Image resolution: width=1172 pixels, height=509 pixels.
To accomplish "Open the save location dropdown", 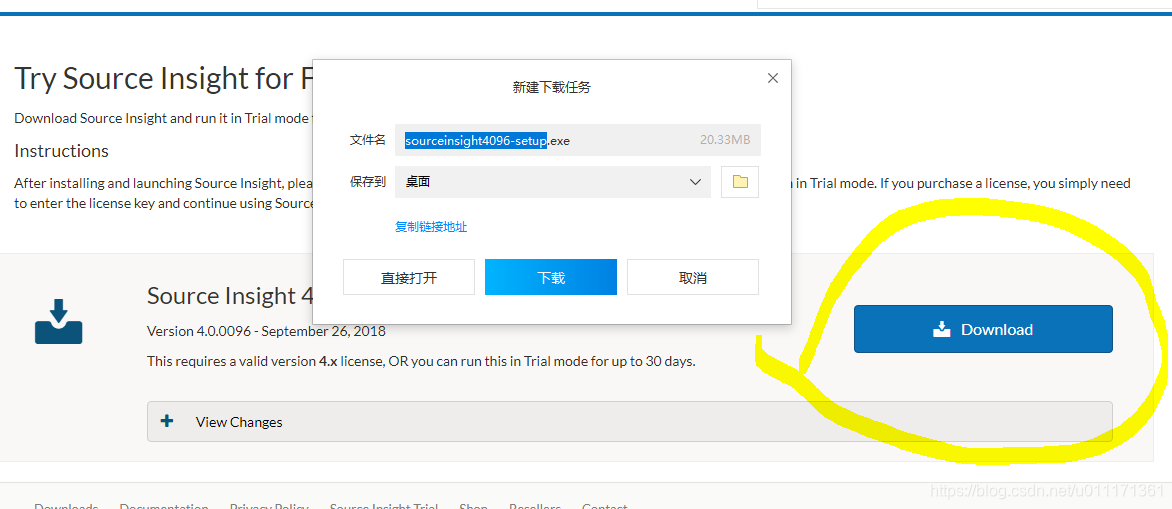I will click(552, 182).
